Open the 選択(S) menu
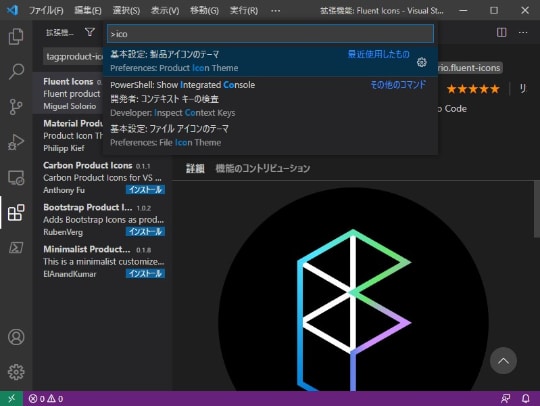Screen dimensions: 540x406 click(126, 11)
